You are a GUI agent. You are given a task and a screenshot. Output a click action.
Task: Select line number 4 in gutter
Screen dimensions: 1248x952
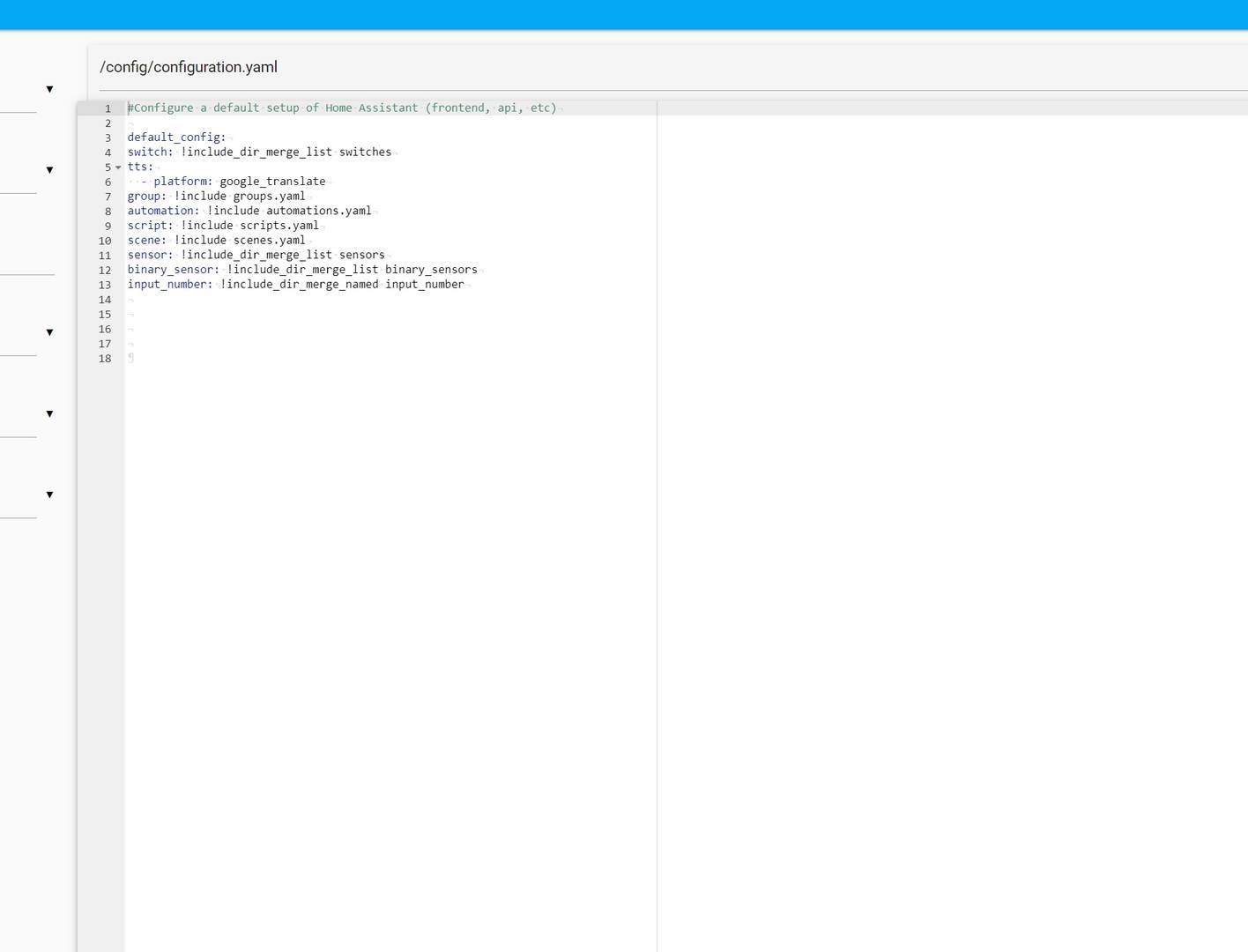(x=108, y=152)
